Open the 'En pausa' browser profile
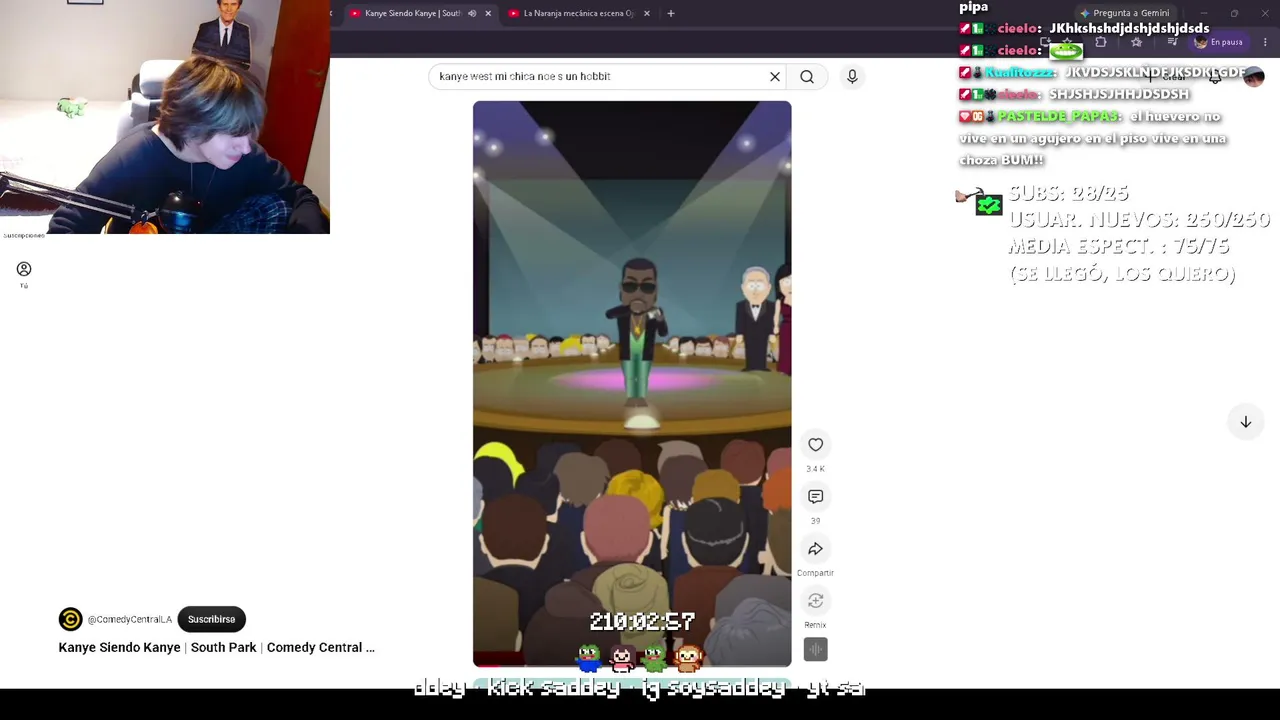1280x720 pixels. (1219, 42)
